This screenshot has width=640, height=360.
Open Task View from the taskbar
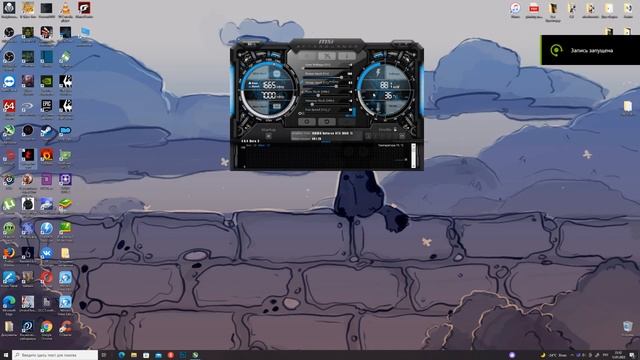click(104, 355)
